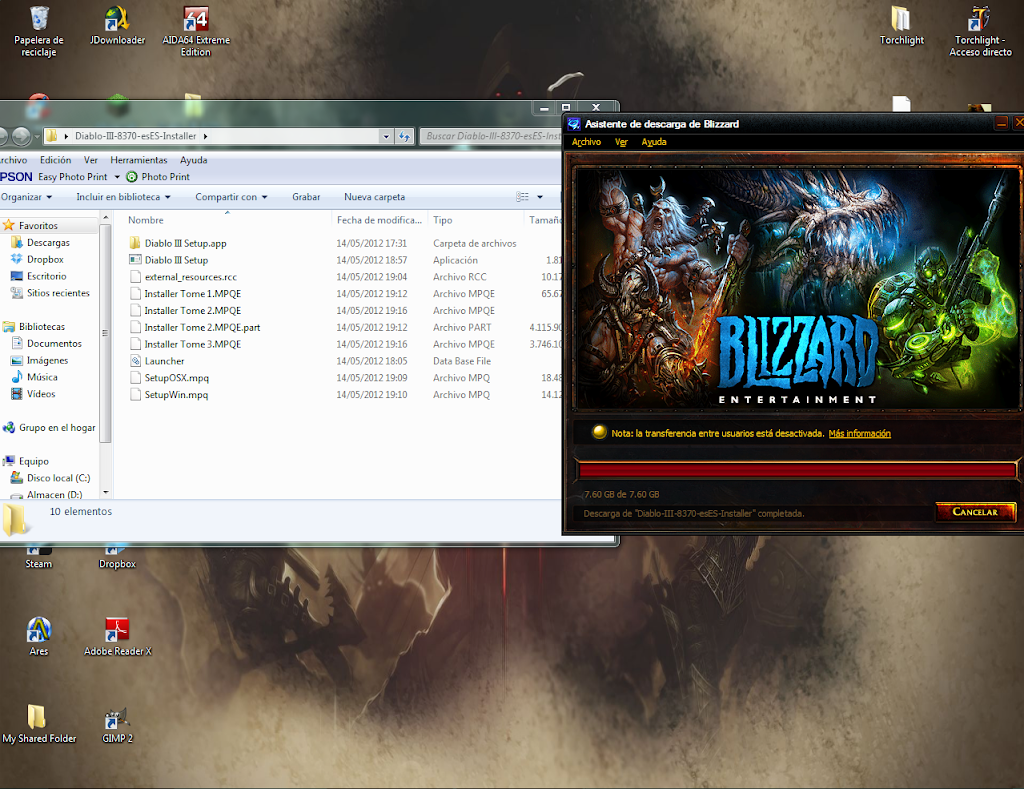Open the Ayuda menu in Explorer
The width and height of the screenshot is (1024, 789).
point(193,160)
